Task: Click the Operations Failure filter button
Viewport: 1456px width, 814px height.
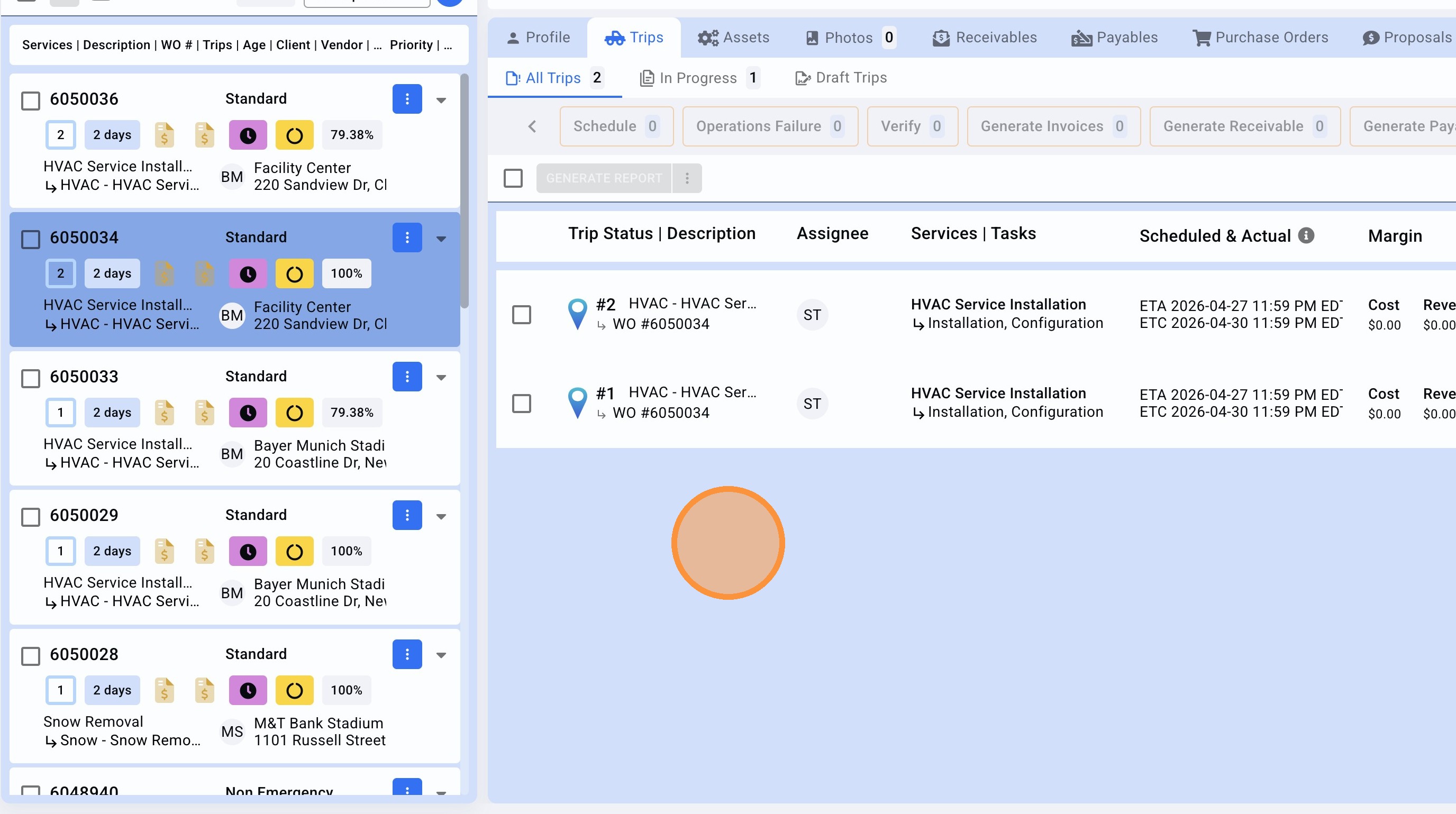Action: click(x=770, y=126)
